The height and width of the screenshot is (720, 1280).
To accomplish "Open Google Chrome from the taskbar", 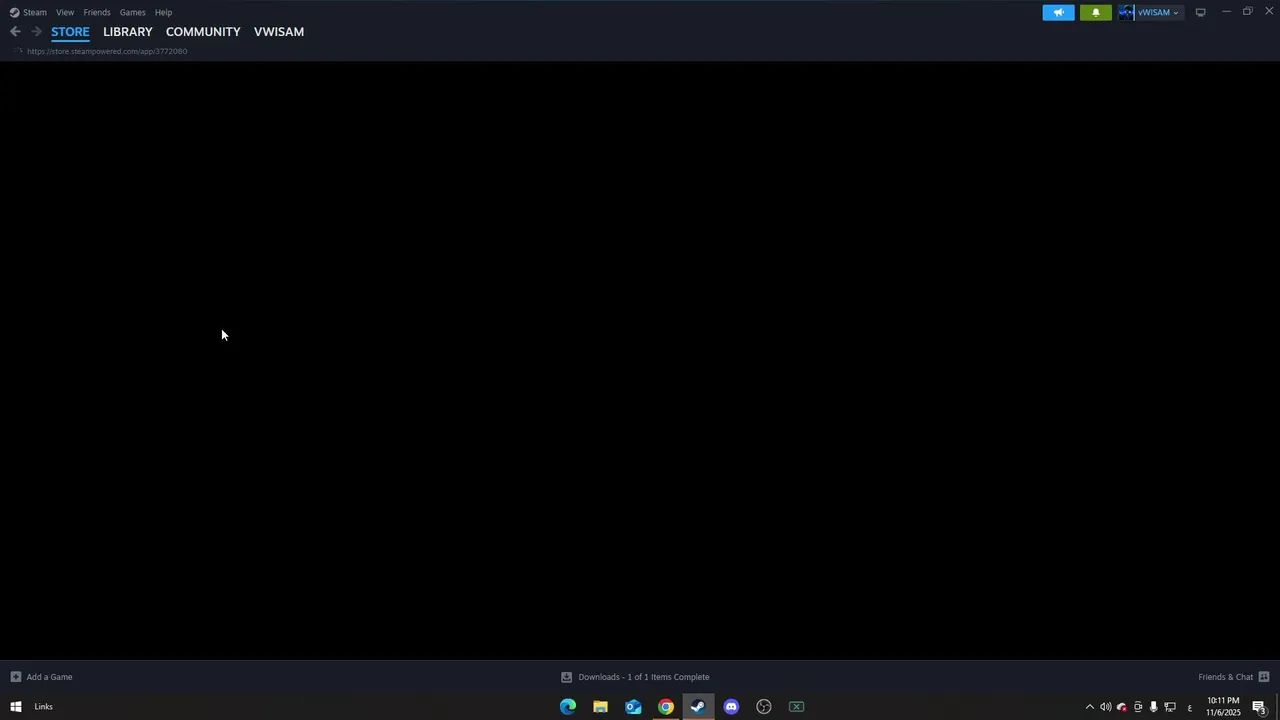I will tap(666, 707).
